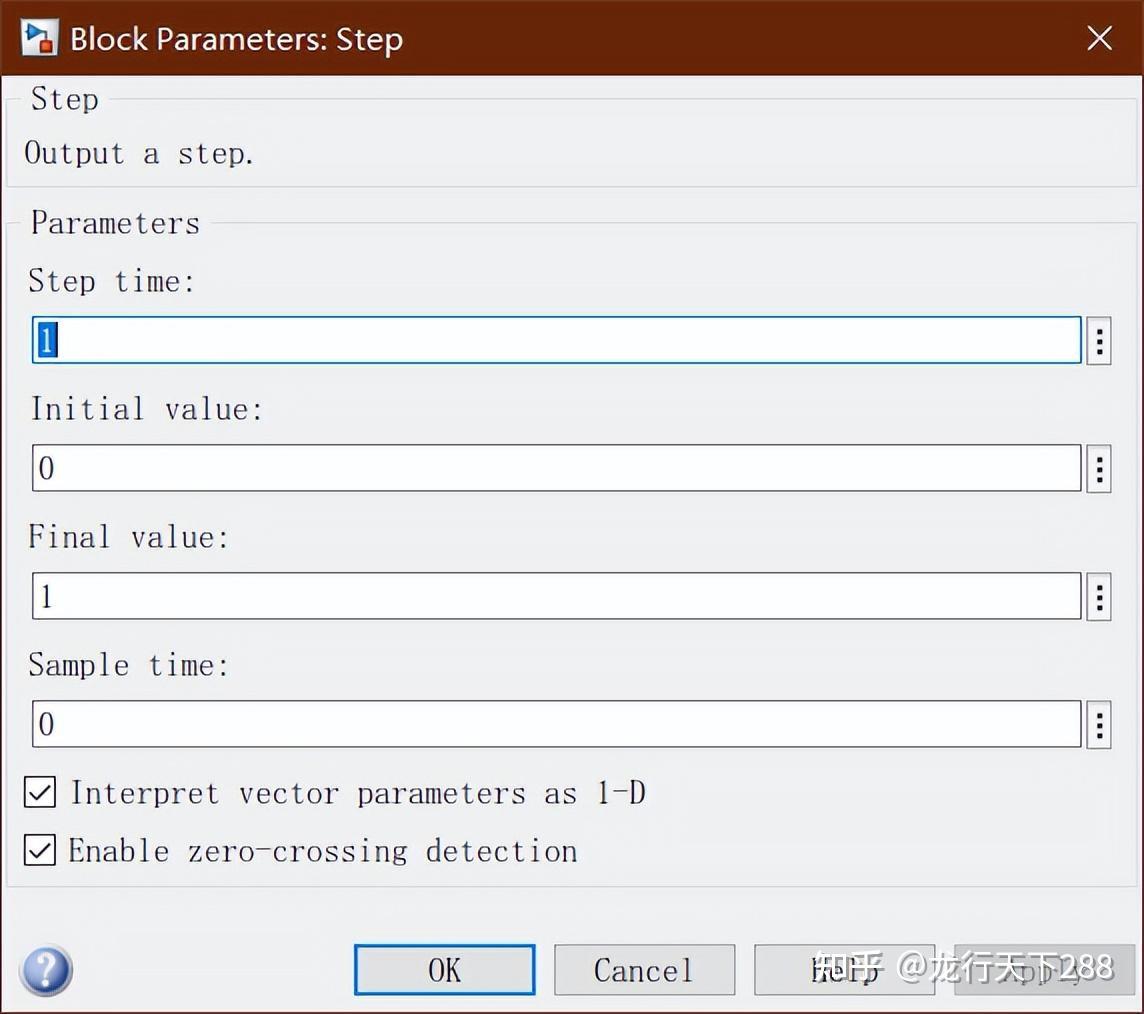Click the Cancel button

[644, 970]
